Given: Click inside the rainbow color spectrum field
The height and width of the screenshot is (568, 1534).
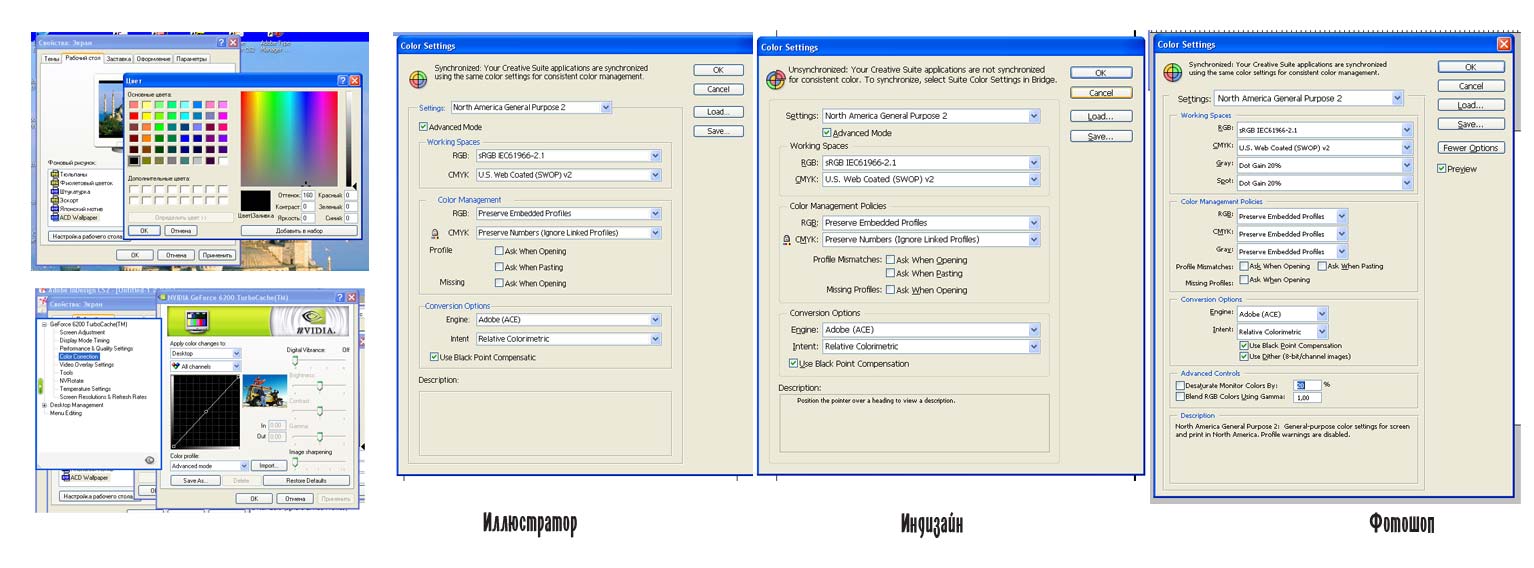Looking at the screenshot, I should (x=289, y=139).
